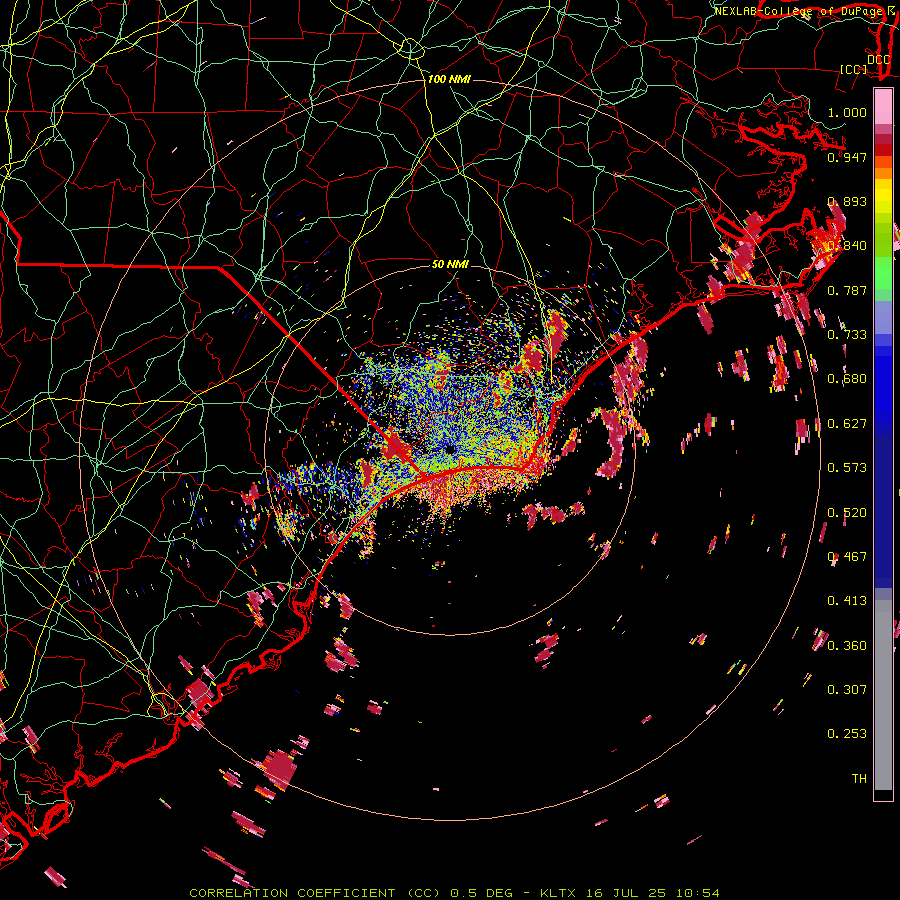This screenshot has height=900, width=900.
Task: Click the black radar site dot at center
Action: coord(450,449)
